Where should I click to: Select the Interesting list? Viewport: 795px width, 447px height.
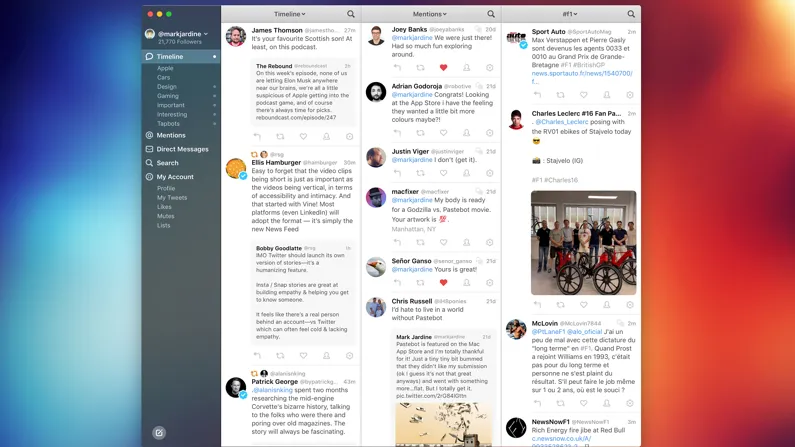[x=172, y=115]
